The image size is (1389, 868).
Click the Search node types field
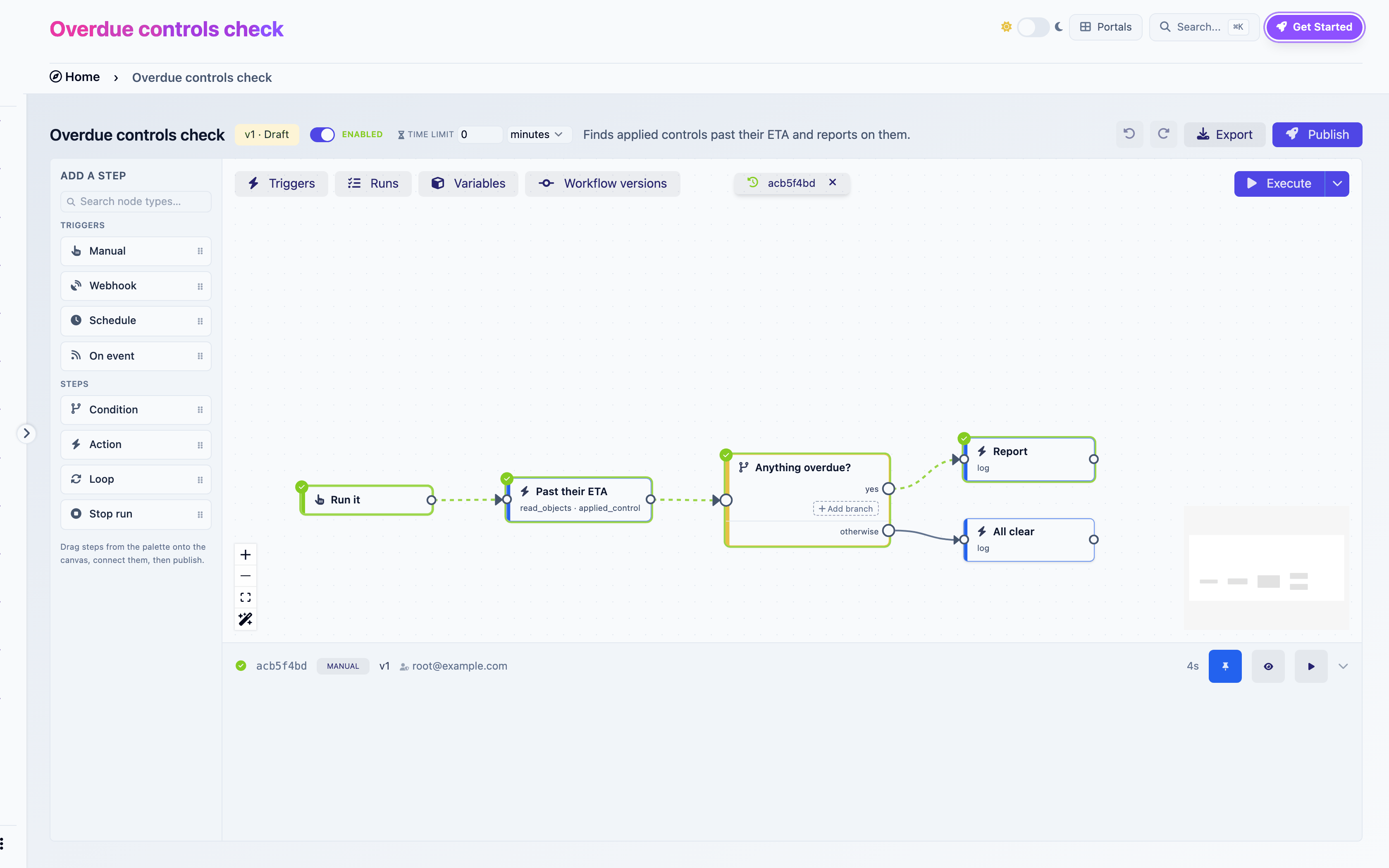click(136, 202)
